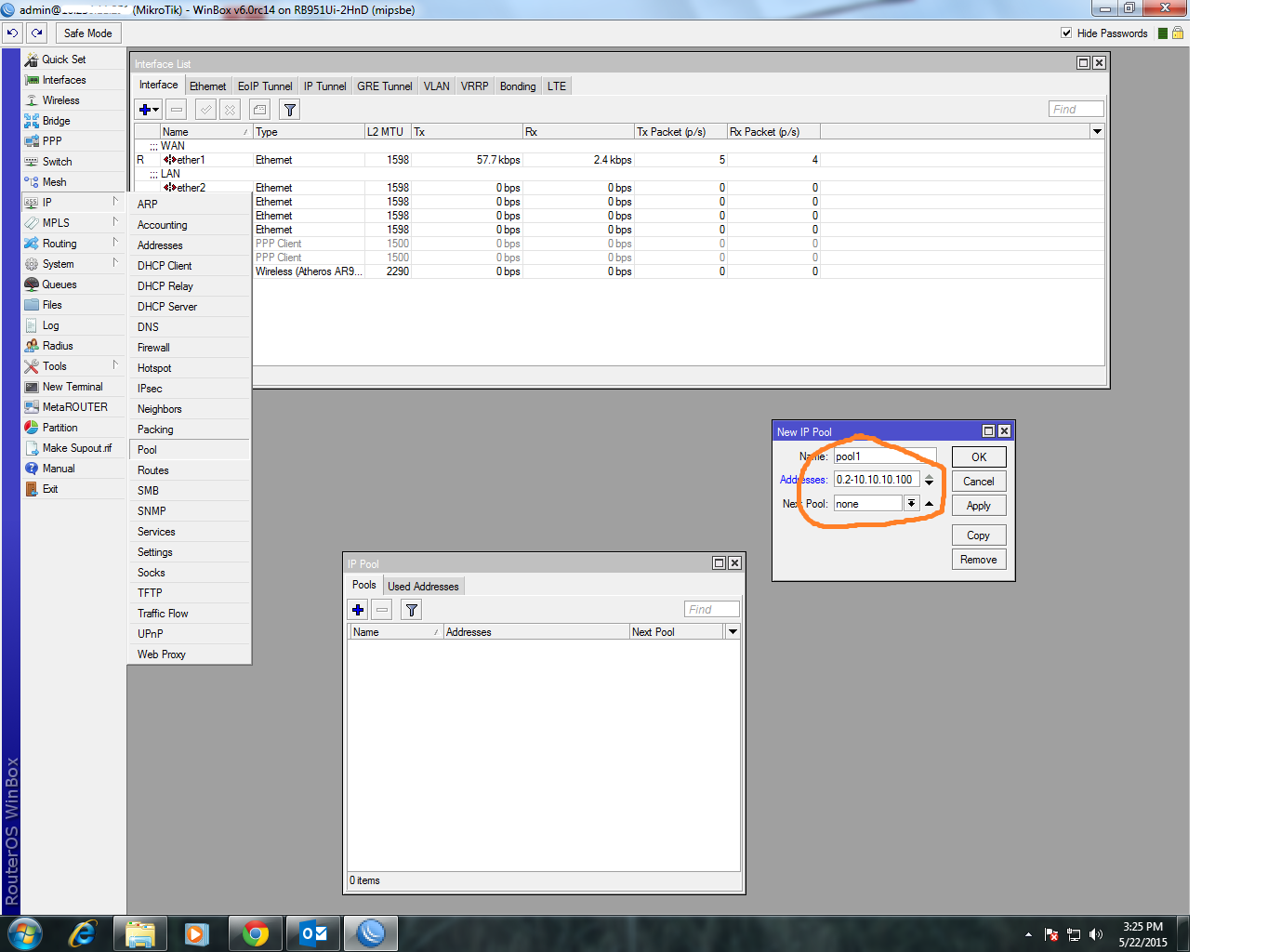Toggle Hide Passwords checkbox

click(x=1066, y=33)
